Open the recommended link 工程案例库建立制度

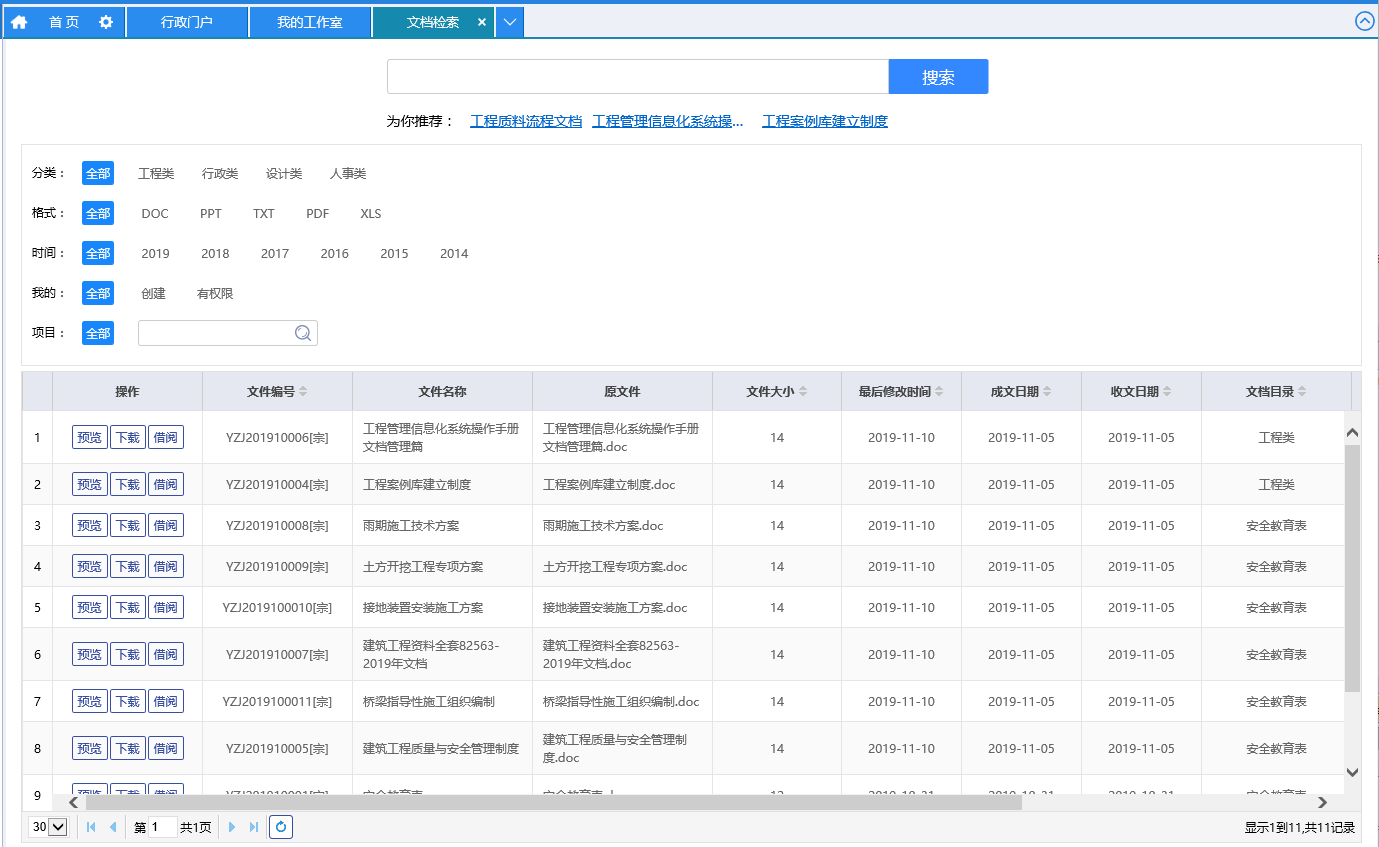coord(824,121)
